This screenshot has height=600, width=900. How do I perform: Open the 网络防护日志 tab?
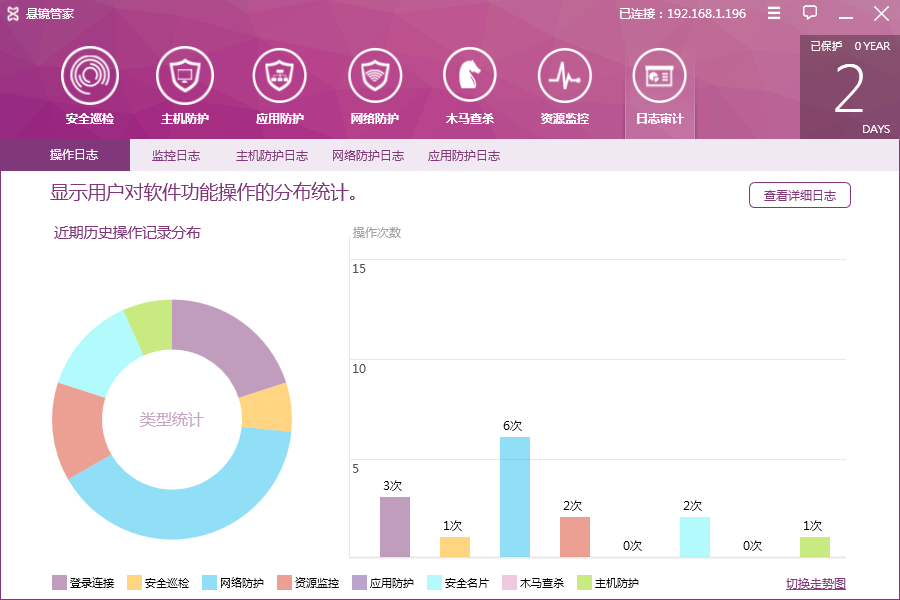tap(368, 156)
